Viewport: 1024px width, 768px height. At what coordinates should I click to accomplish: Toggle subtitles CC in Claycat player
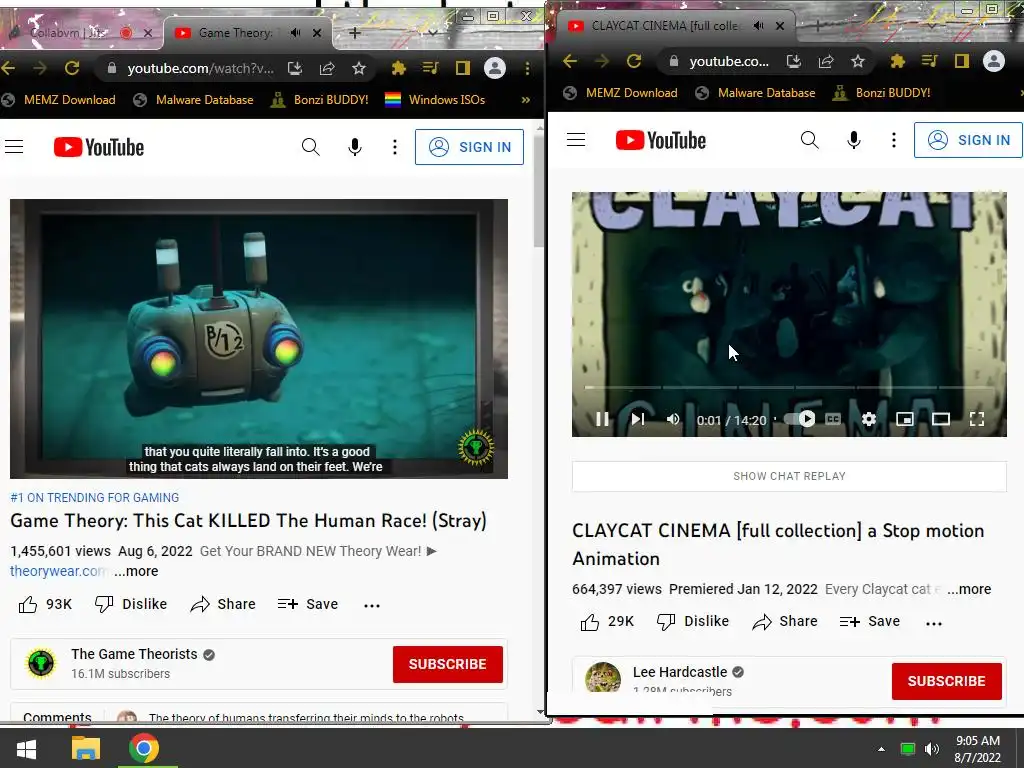click(x=833, y=419)
